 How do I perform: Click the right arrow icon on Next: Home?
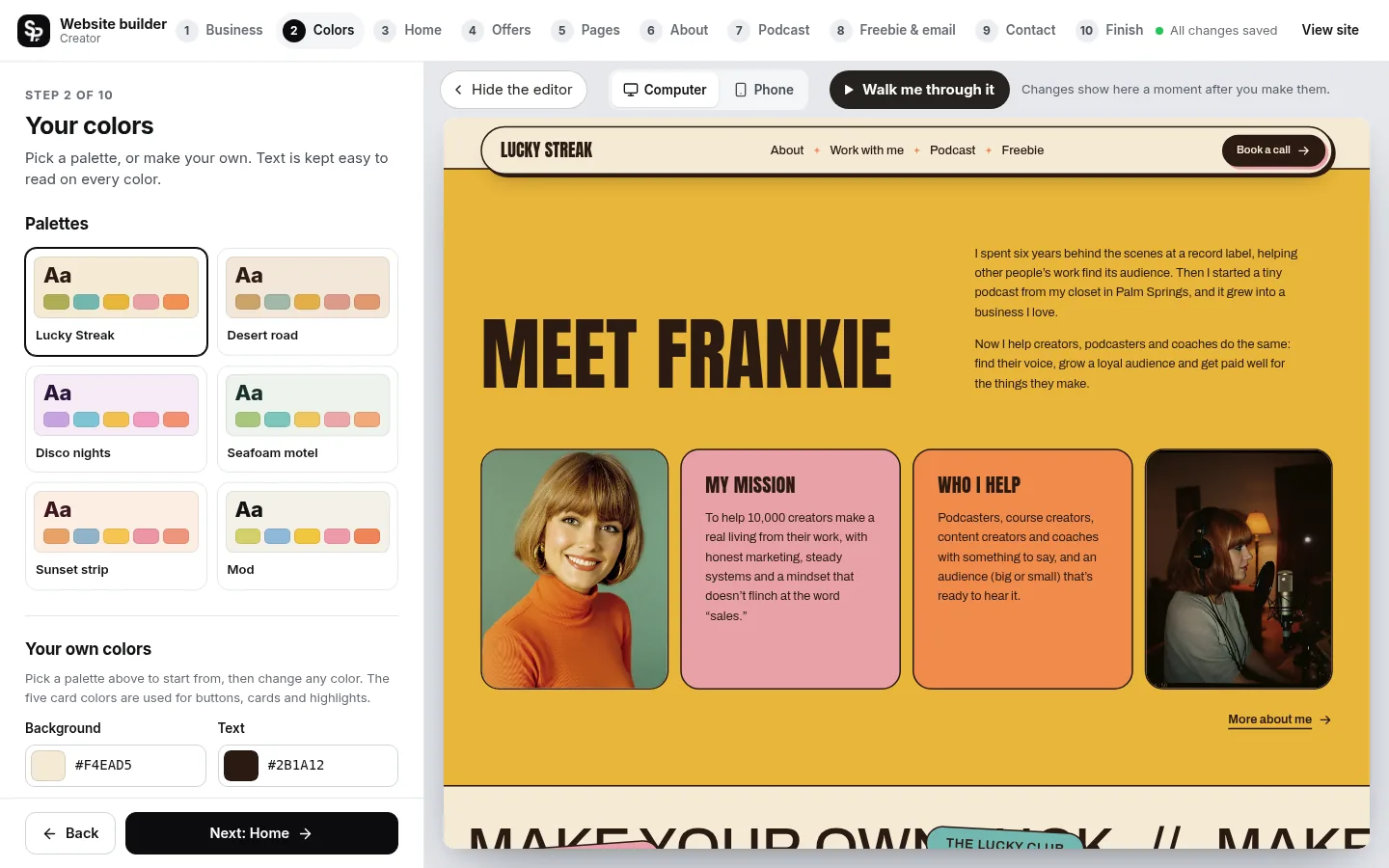306,833
